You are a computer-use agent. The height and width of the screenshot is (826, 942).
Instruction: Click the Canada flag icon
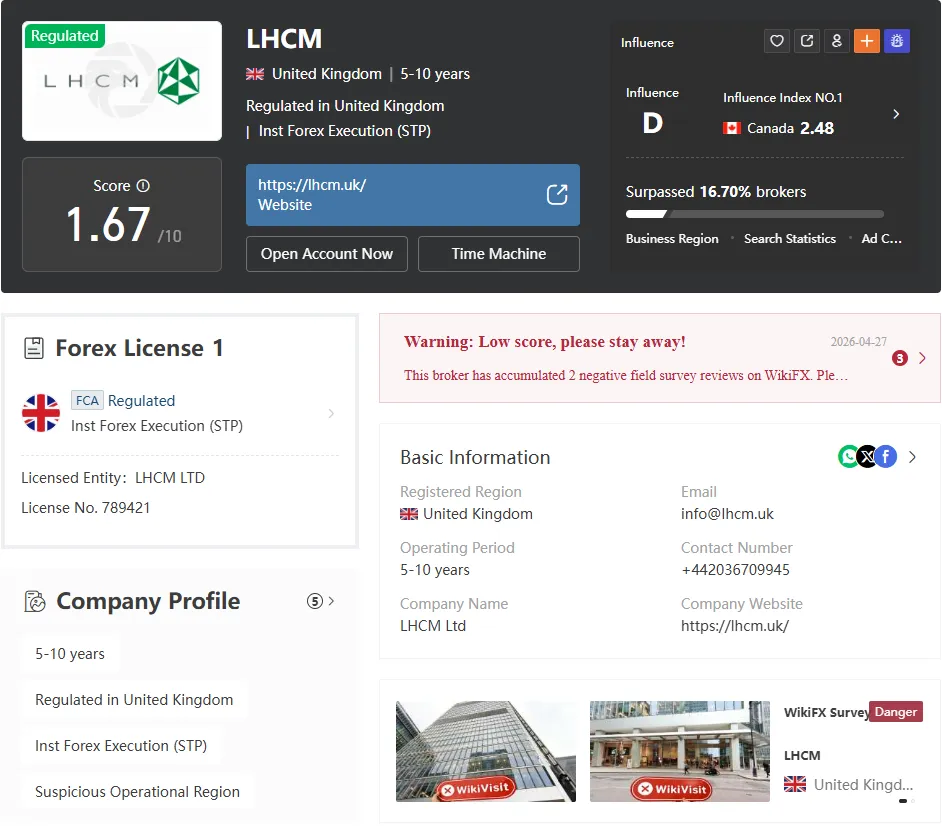pyautogui.click(x=731, y=128)
